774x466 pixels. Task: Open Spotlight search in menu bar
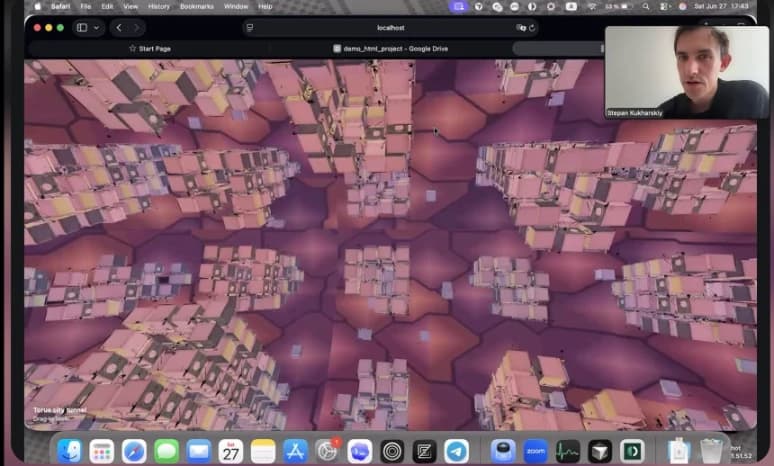(x=646, y=6)
